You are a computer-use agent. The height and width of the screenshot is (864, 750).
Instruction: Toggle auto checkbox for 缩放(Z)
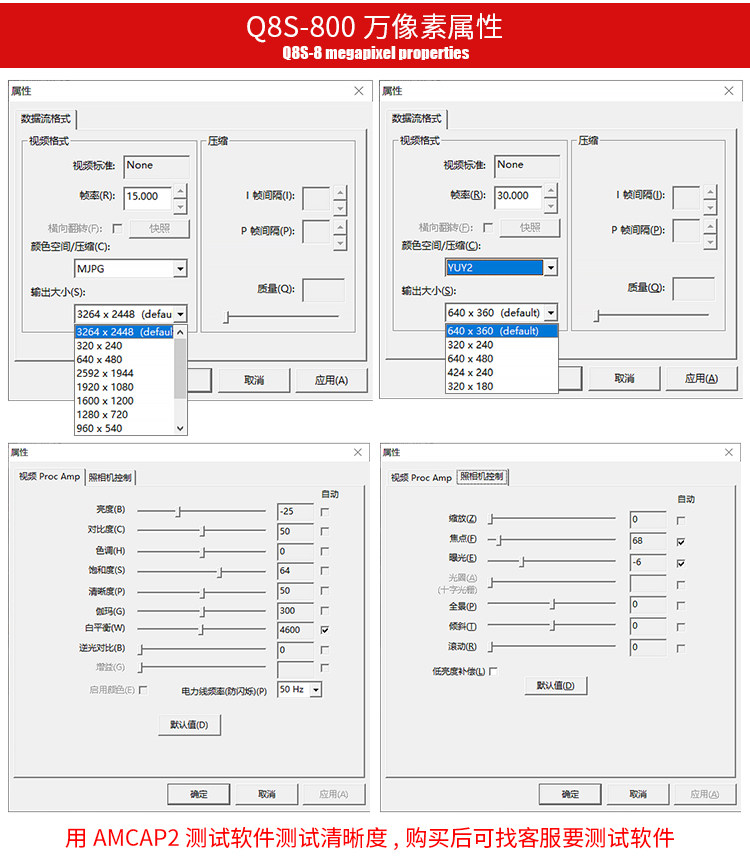[x=681, y=520]
